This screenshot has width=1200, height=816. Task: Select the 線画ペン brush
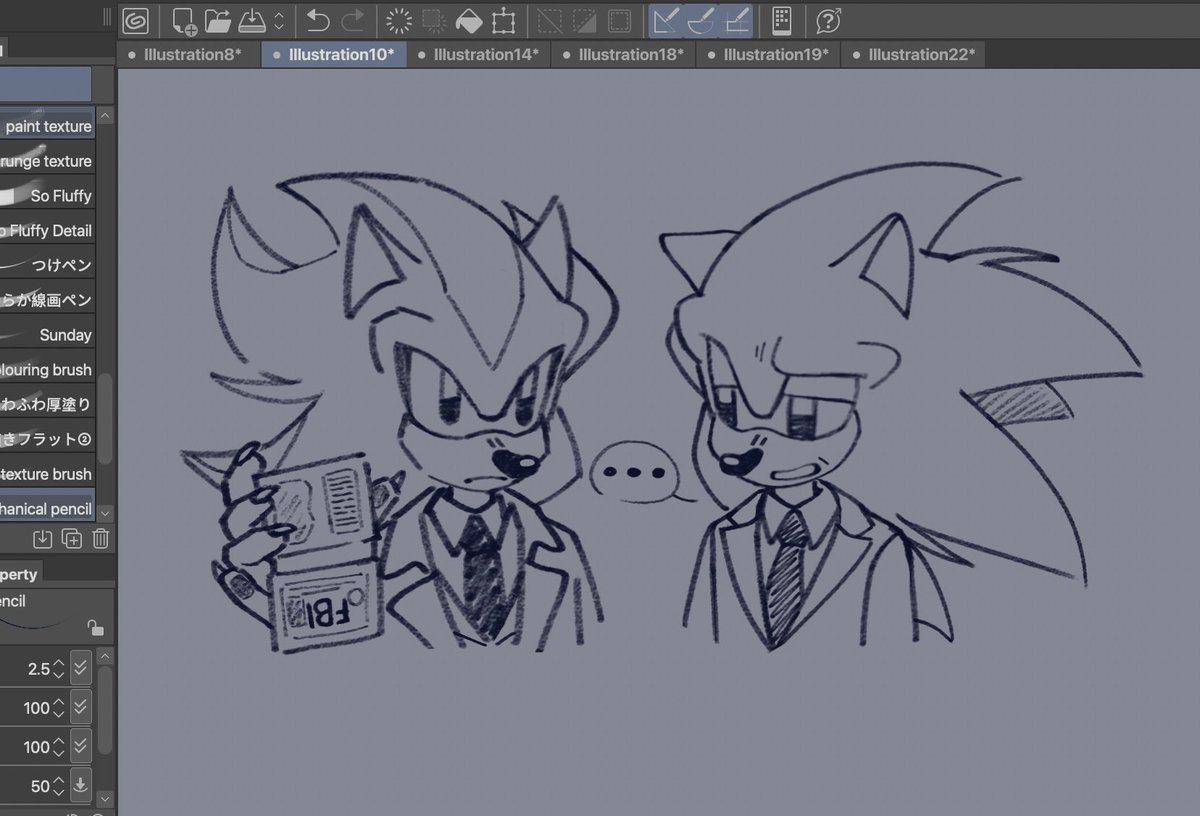(x=47, y=300)
